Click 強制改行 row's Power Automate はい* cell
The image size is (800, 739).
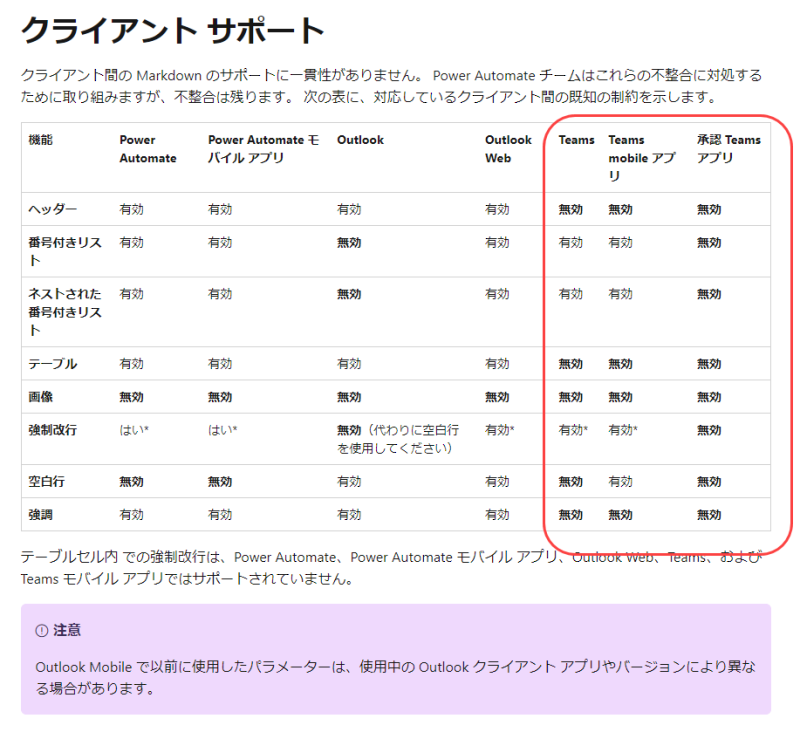134,430
